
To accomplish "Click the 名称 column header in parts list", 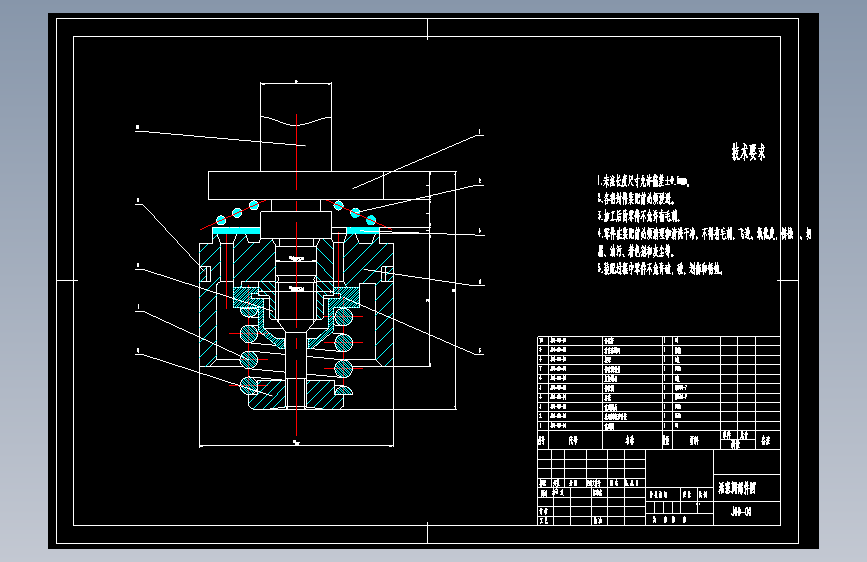I will click(630, 440).
